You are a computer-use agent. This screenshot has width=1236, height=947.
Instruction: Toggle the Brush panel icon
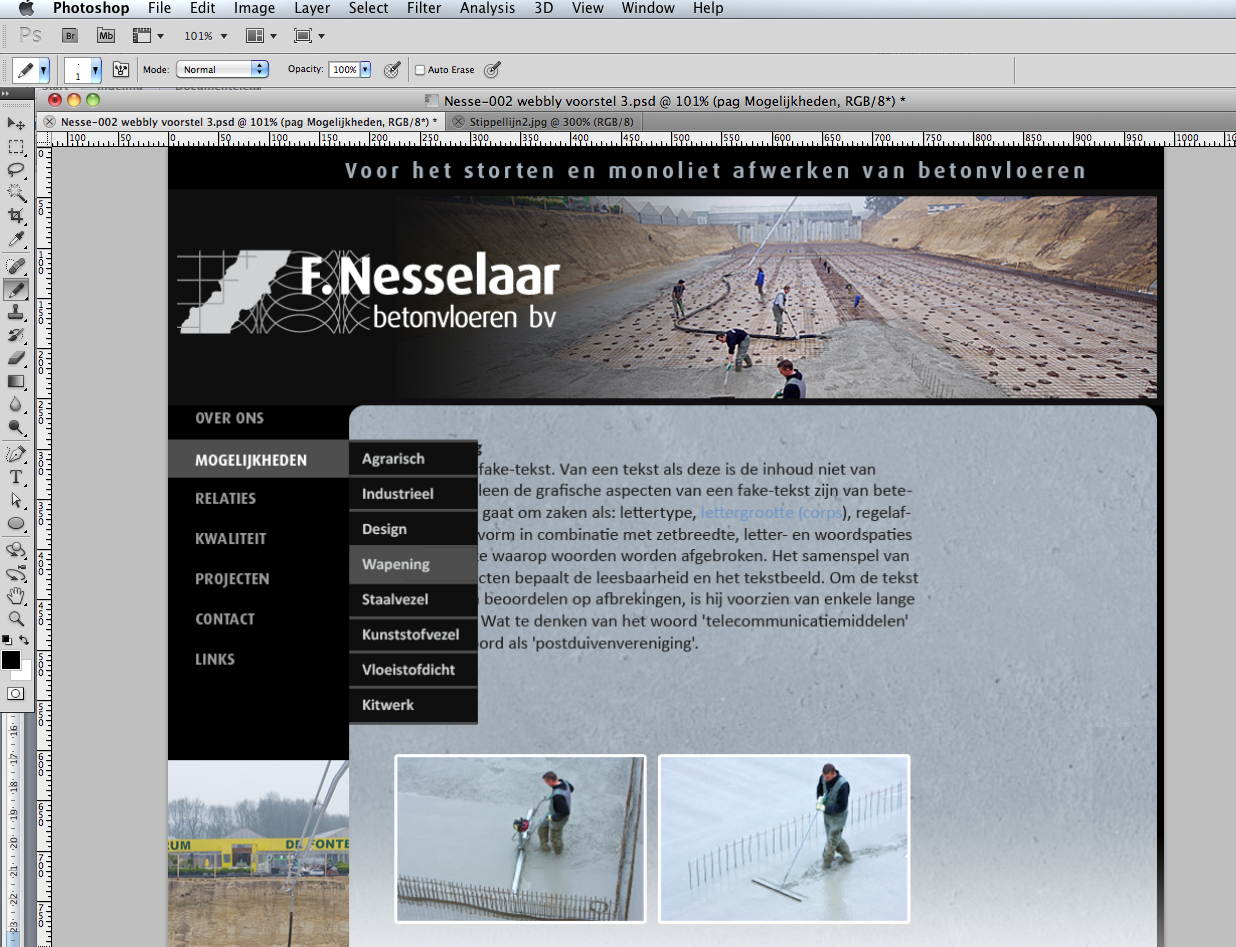(x=121, y=70)
